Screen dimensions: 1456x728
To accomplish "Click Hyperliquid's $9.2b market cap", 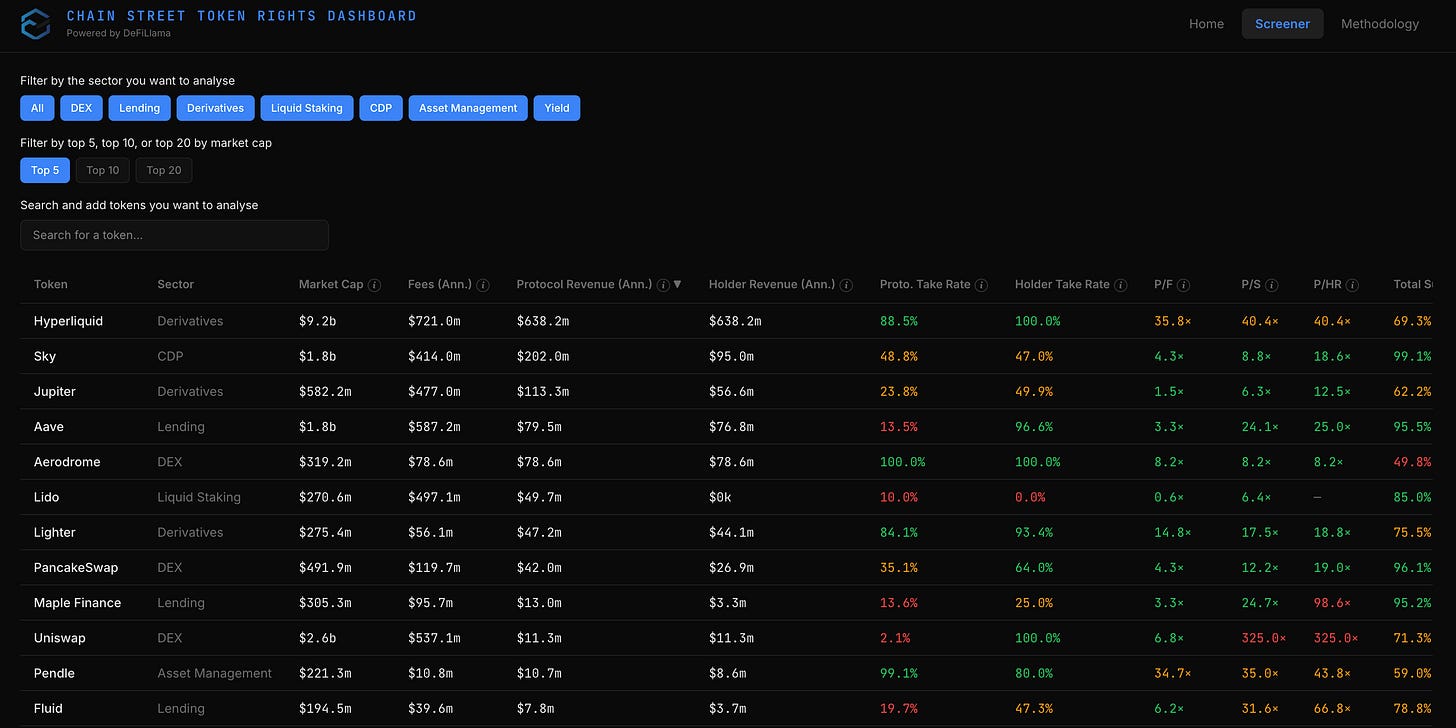I will point(317,321).
